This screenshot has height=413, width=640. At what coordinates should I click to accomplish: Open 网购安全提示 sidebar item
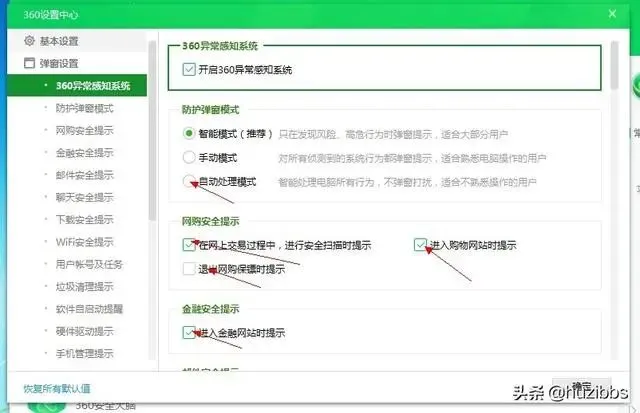pyautogui.click(x=84, y=131)
